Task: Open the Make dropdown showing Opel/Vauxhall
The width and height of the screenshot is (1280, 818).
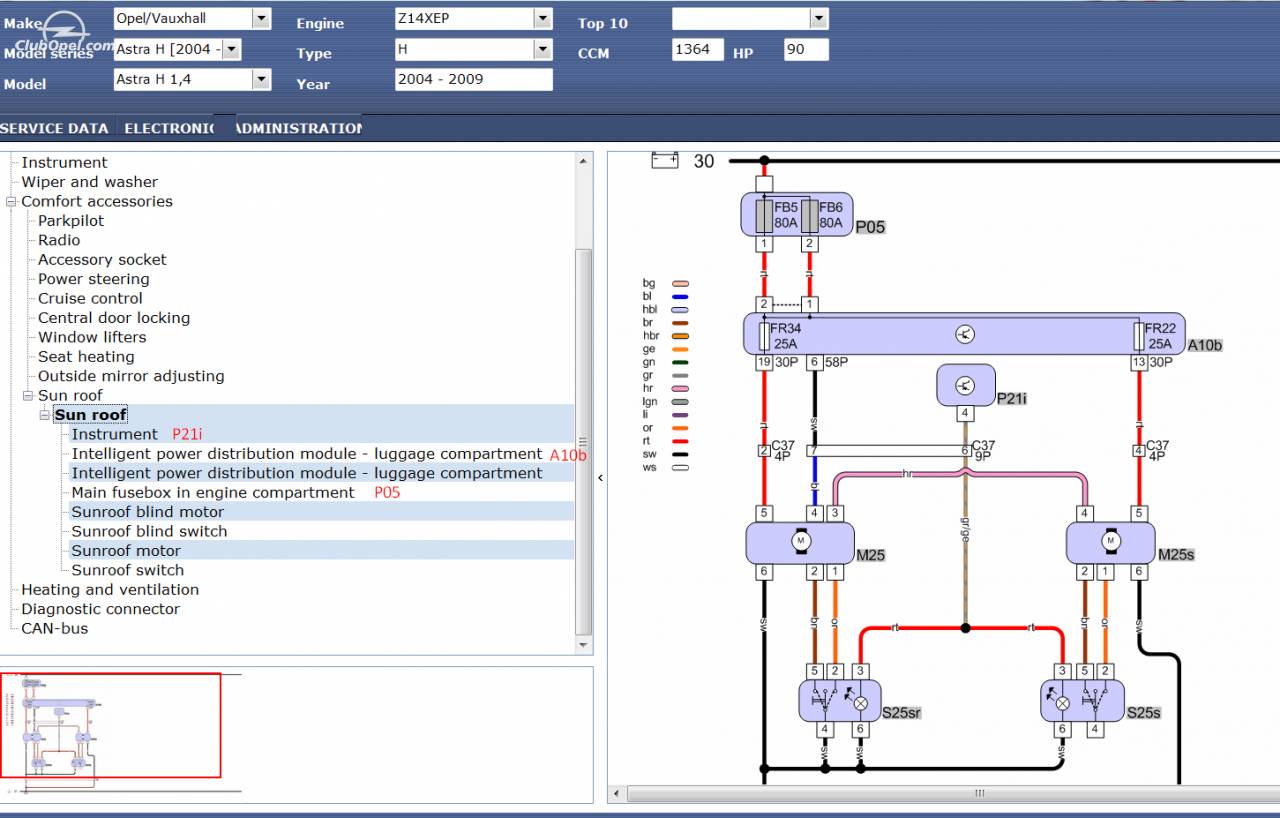Action: pyautogui.click(x=261, y=18)
